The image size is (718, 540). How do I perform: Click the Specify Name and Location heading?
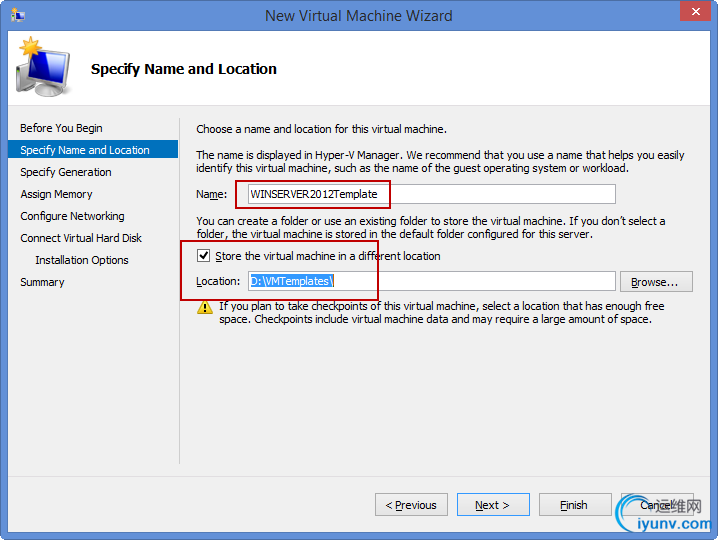(x=184, y=69)
